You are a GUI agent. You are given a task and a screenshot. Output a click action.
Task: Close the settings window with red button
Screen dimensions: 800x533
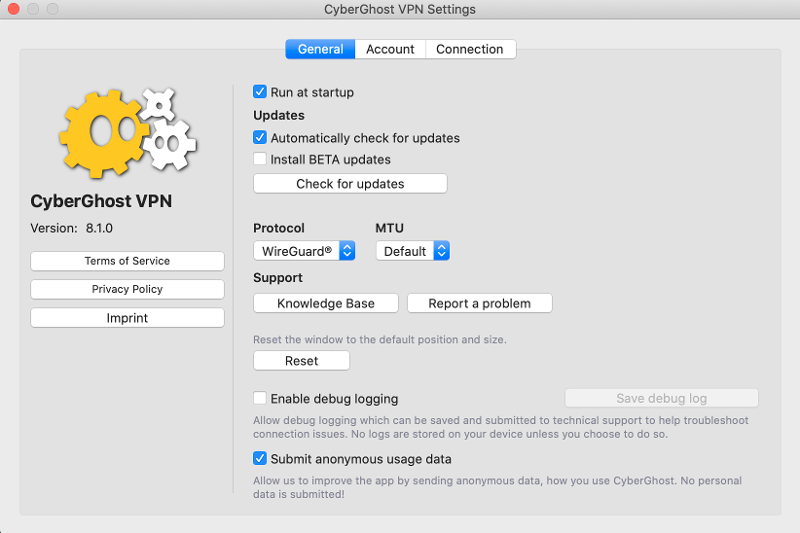pos(13,9)
